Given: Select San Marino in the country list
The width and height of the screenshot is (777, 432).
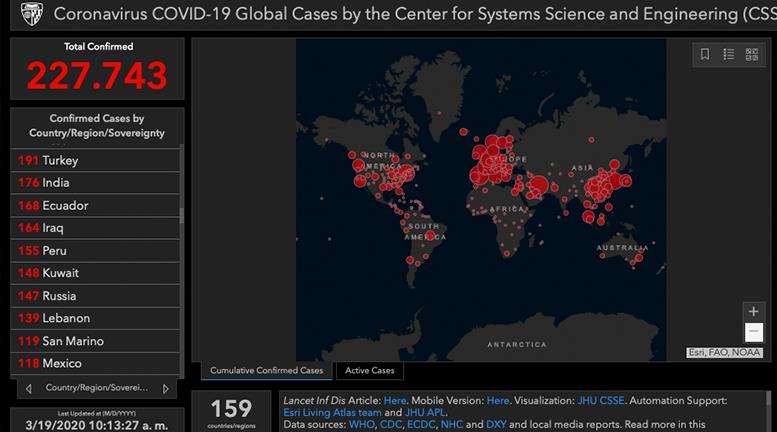Looking at the screenshot, I should click(95, 341).
